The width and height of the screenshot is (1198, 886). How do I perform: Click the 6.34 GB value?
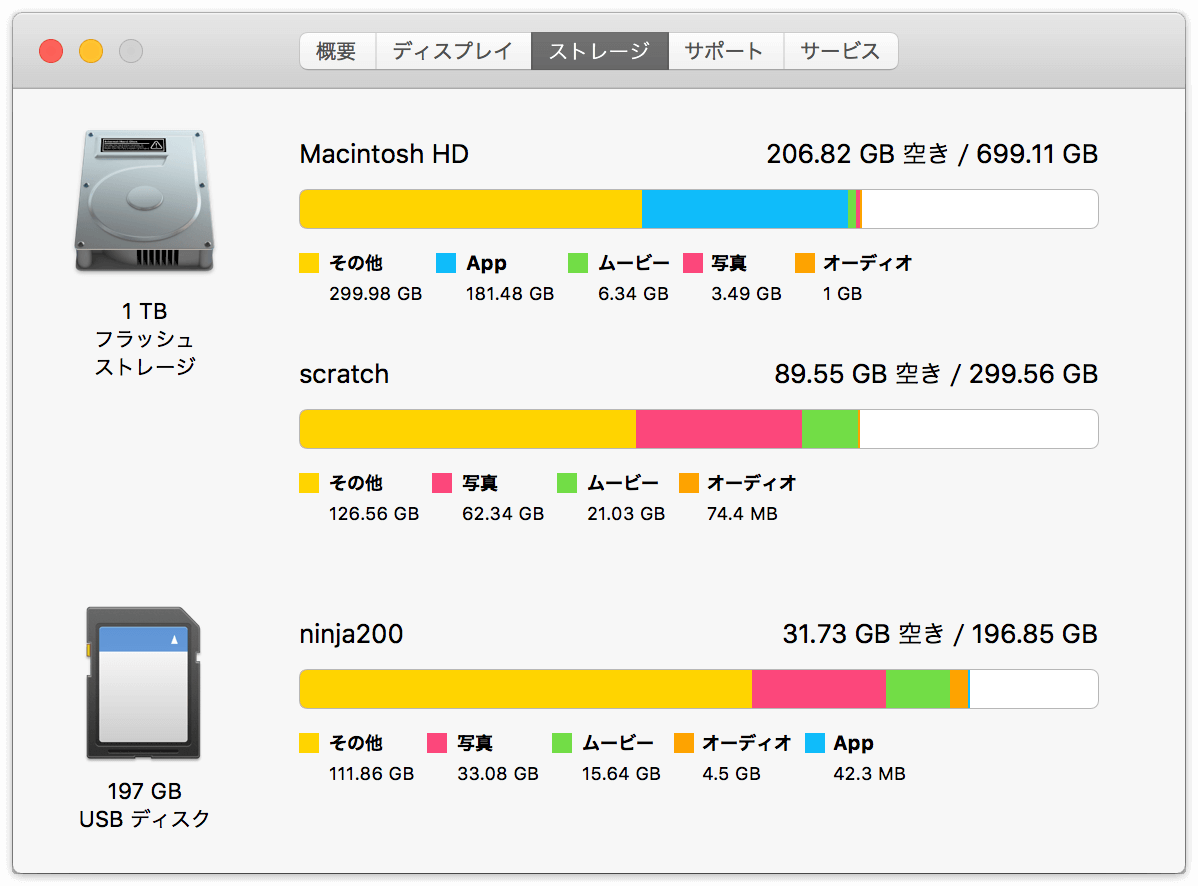633,294
